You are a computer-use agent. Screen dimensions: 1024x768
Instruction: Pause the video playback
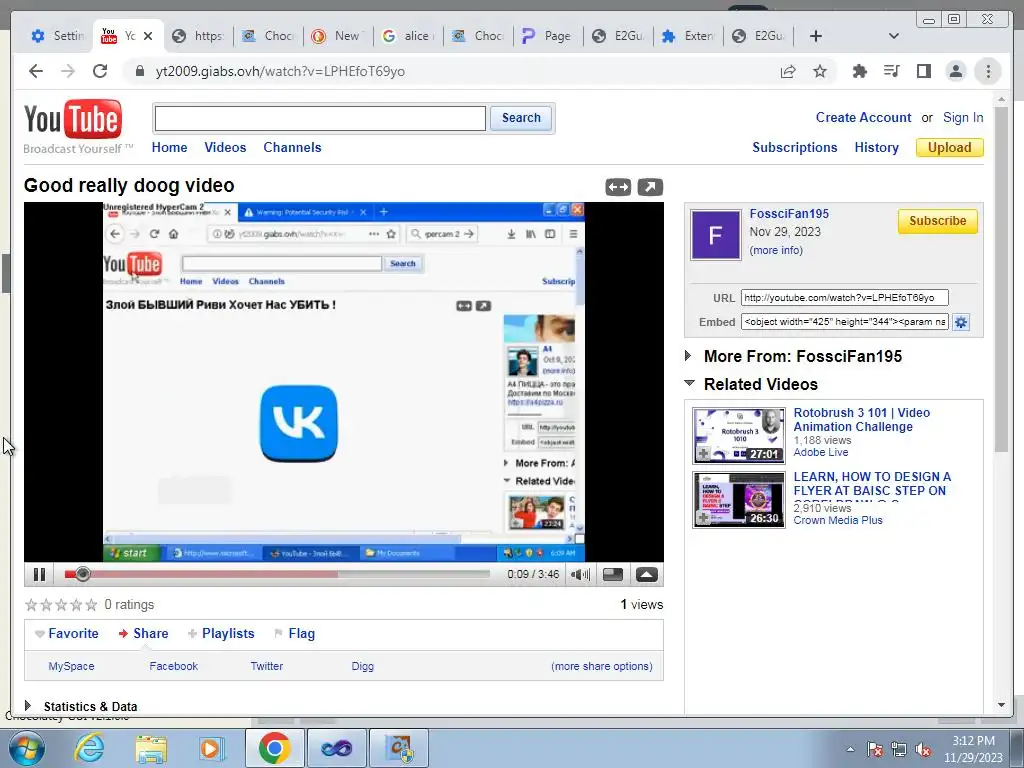[39, 575]
